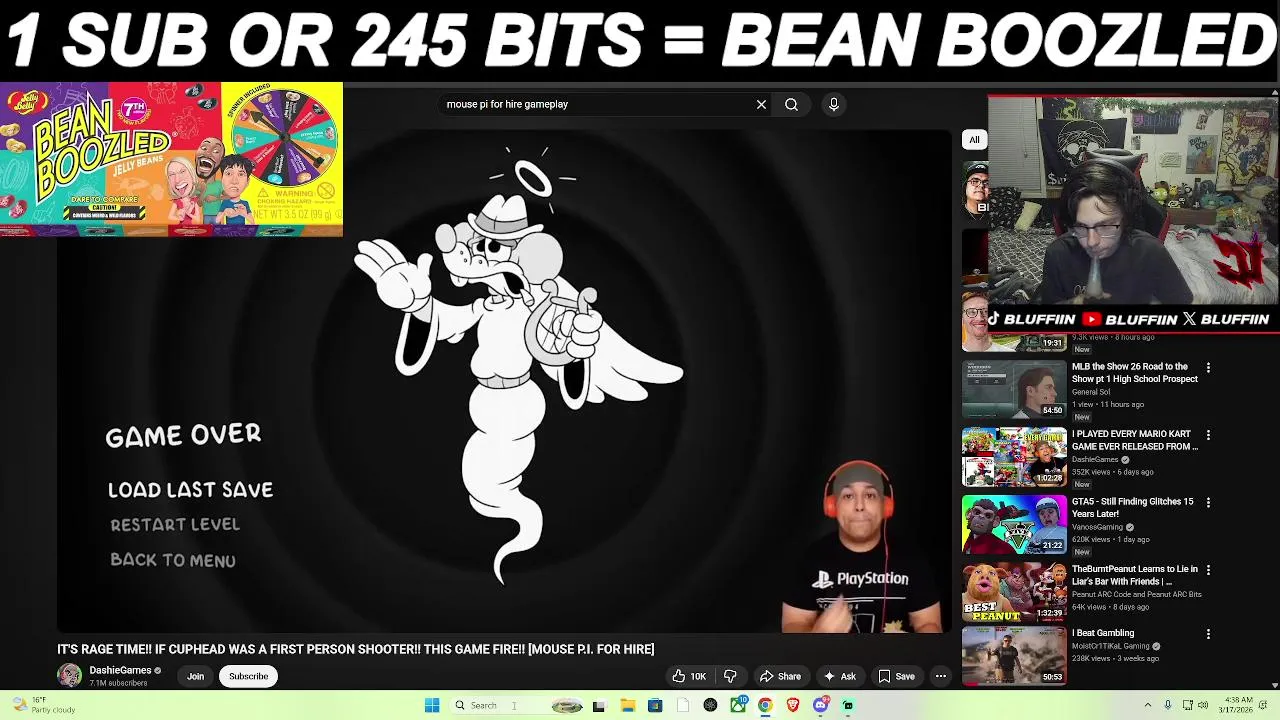Open the blank document icon on the taskbar
The height and width of the screenshot is (720, 1280).
tap(683, 706)
